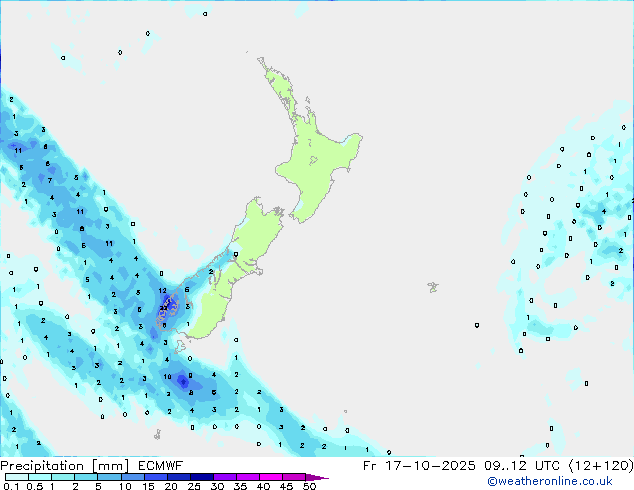
Task: Select the 35–40 mm legend color swatch
Action: 248,477
